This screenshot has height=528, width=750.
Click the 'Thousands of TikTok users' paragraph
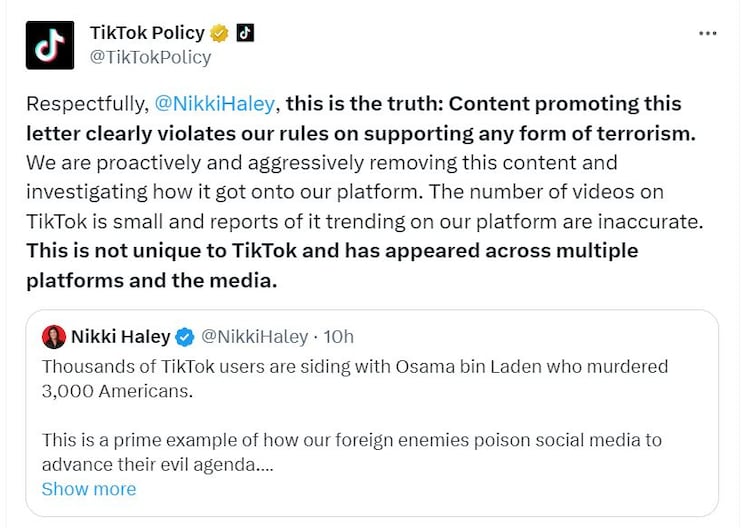354,367
